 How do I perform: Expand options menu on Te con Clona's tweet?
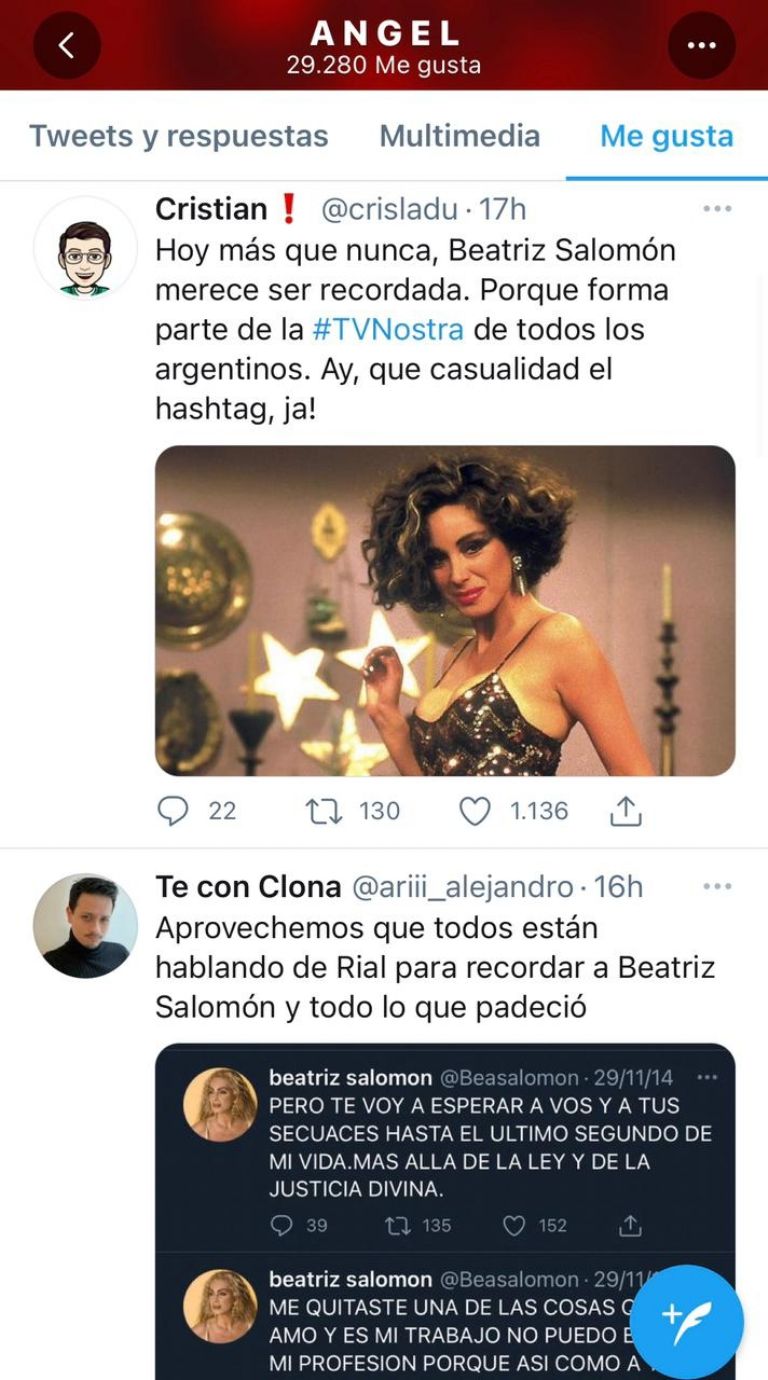717,887
